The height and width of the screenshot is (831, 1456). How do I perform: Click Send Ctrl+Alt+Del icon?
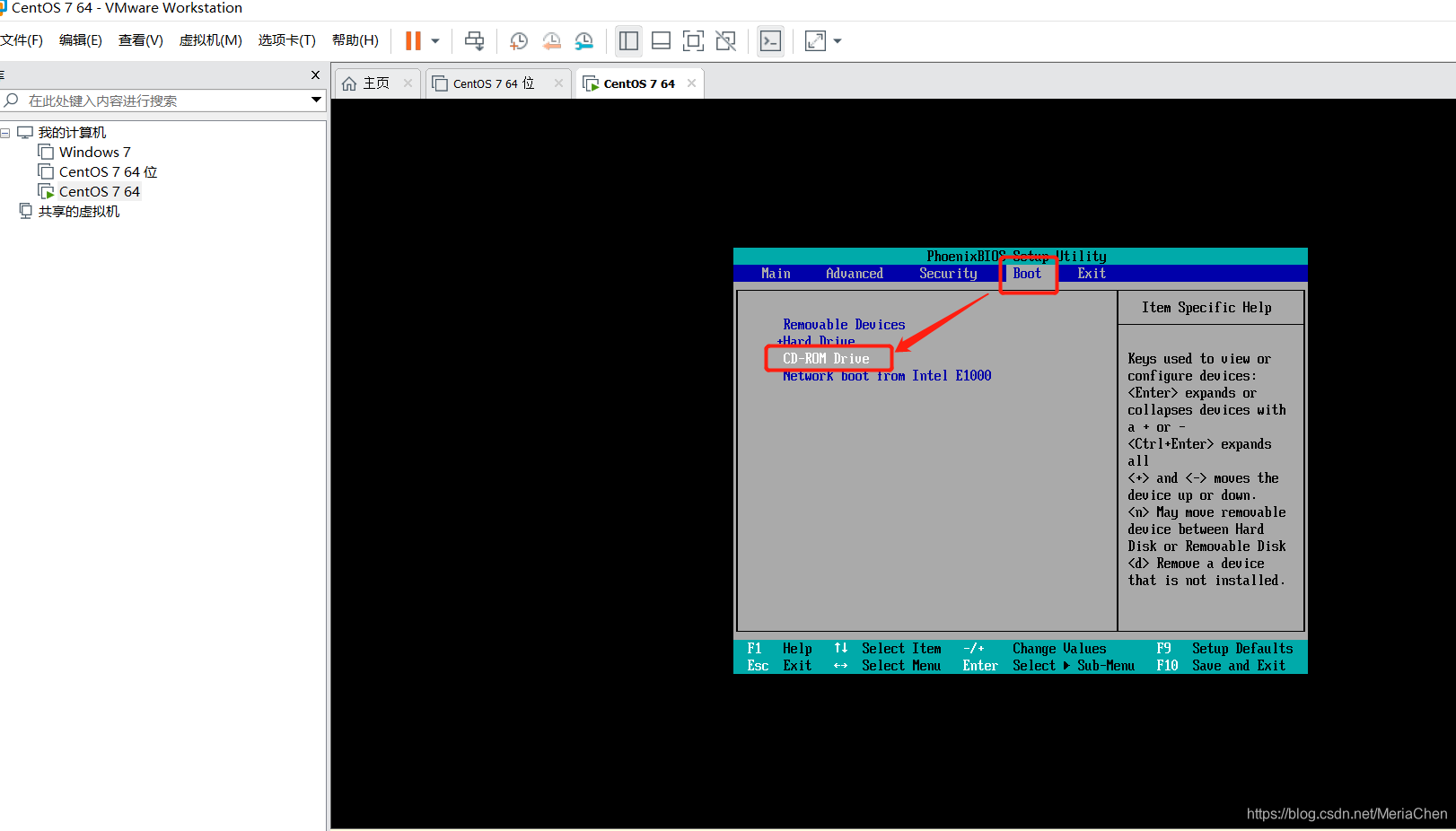[474, 40]
